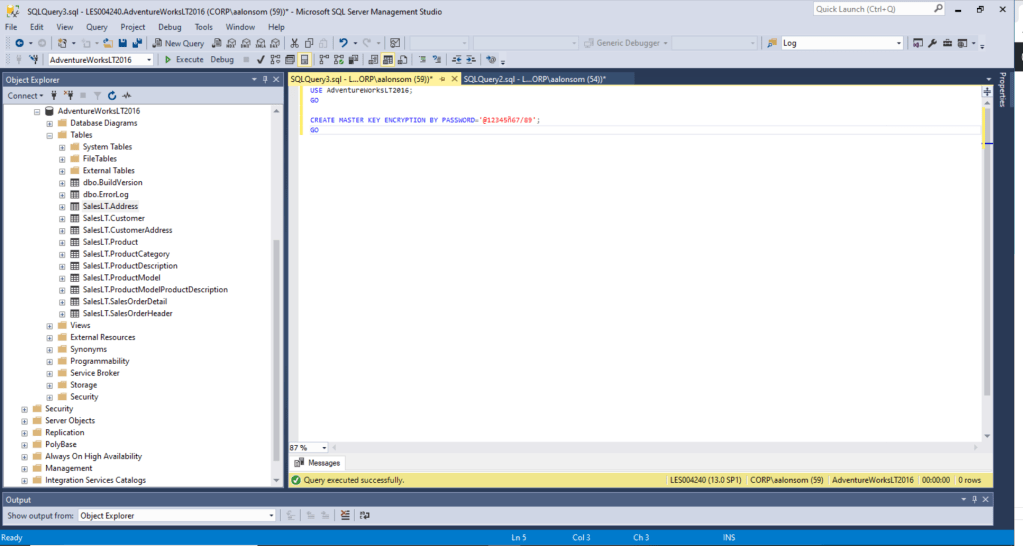Viewport: 1023px width, 546px height.
Task: Open the Query menu
Action: click(x=96, y=27)
